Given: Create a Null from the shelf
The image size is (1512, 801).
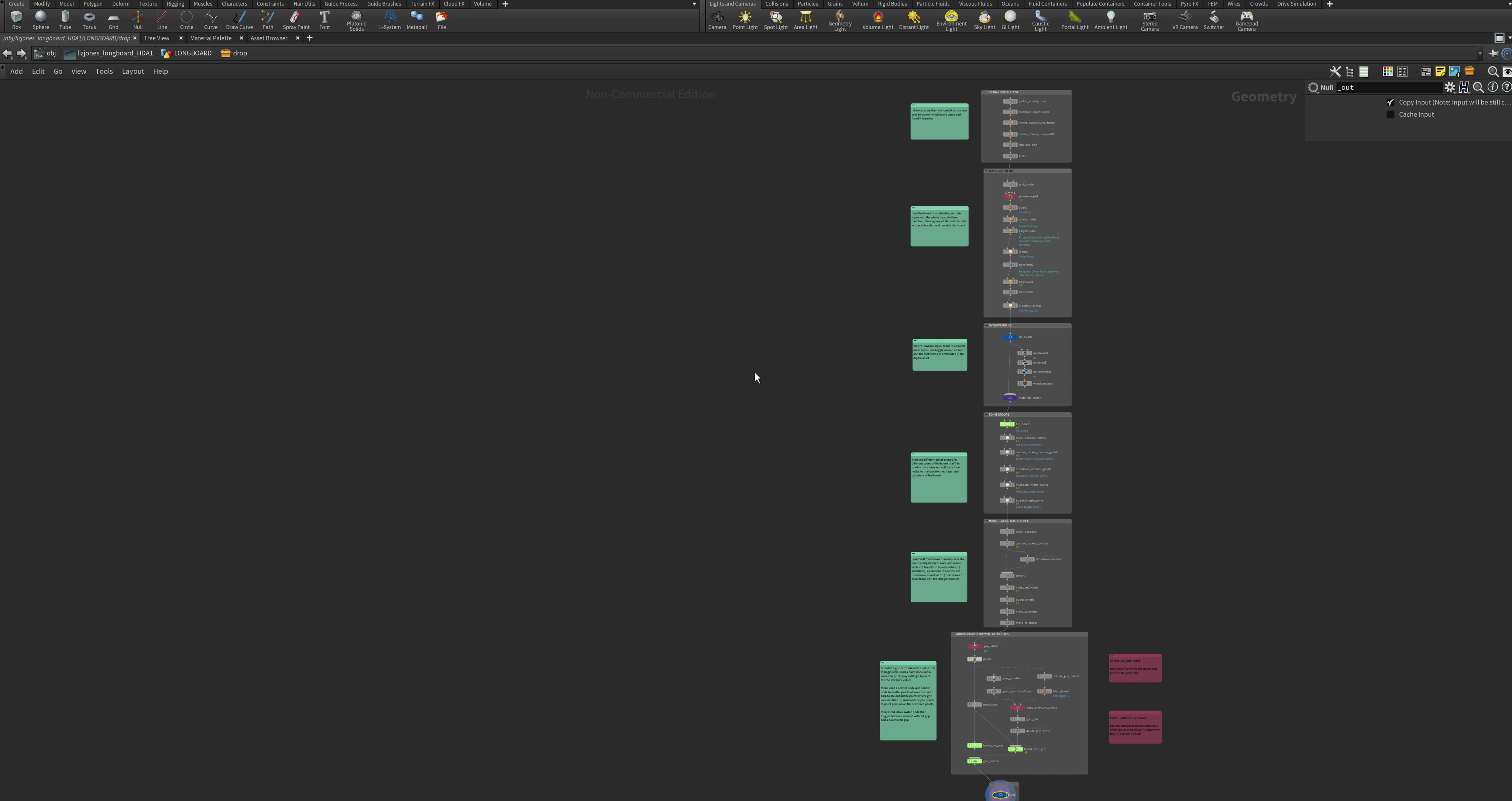Looking at the screenshot, I should [x=138, y=20].
